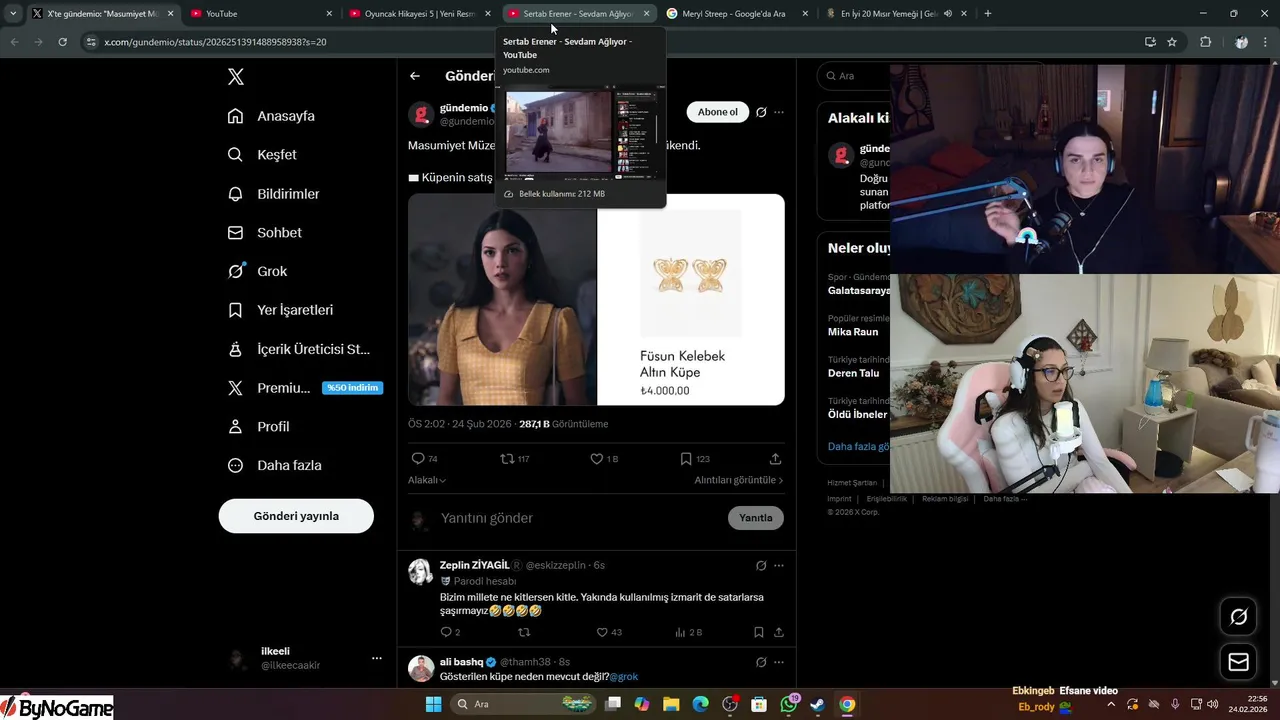Open Daha fazla menu in sidebar

click(274, 465)
